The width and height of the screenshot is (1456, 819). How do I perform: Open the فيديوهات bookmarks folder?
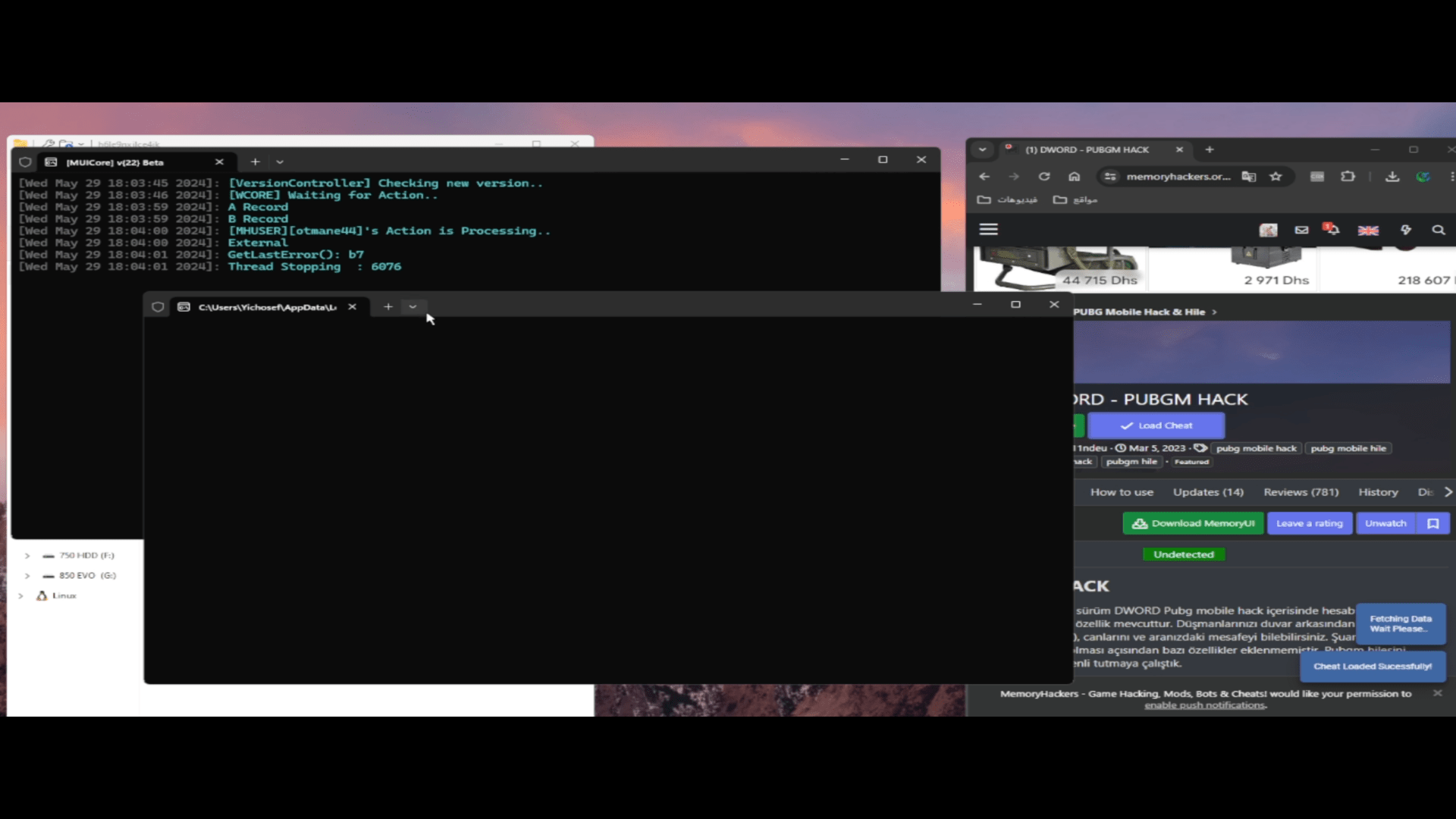click(x=1008, y=199)
